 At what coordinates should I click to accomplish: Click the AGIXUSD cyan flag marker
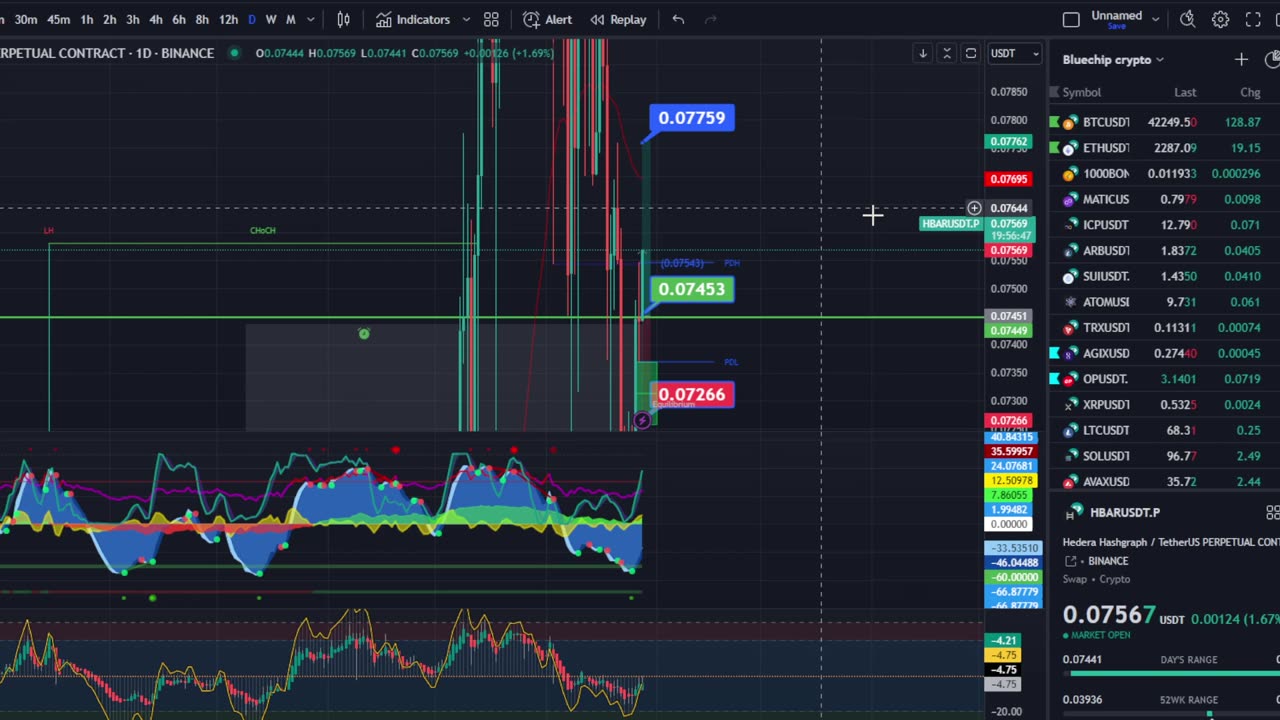(1054, 353)
